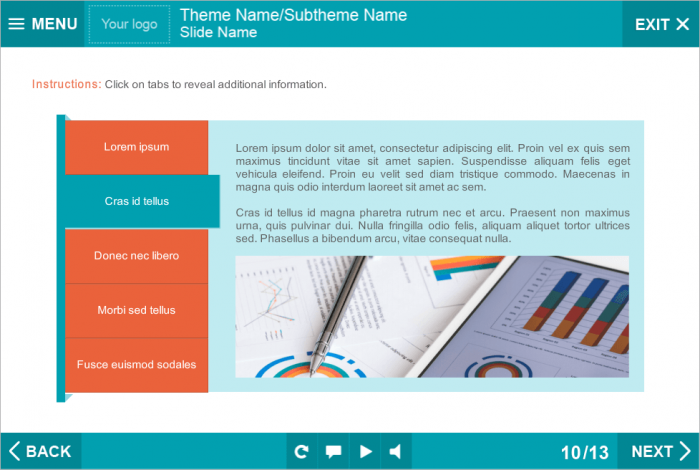Switch to the 'Morbi sed tellus' tab

(x=137, y=310)
